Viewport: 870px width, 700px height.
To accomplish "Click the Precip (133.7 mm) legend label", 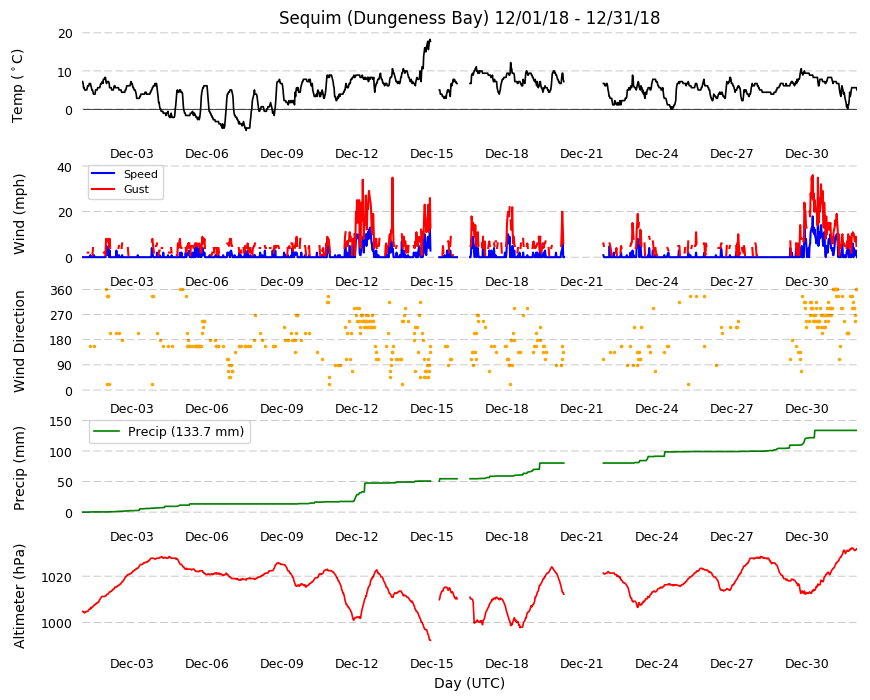I will (x=186, y=432).
